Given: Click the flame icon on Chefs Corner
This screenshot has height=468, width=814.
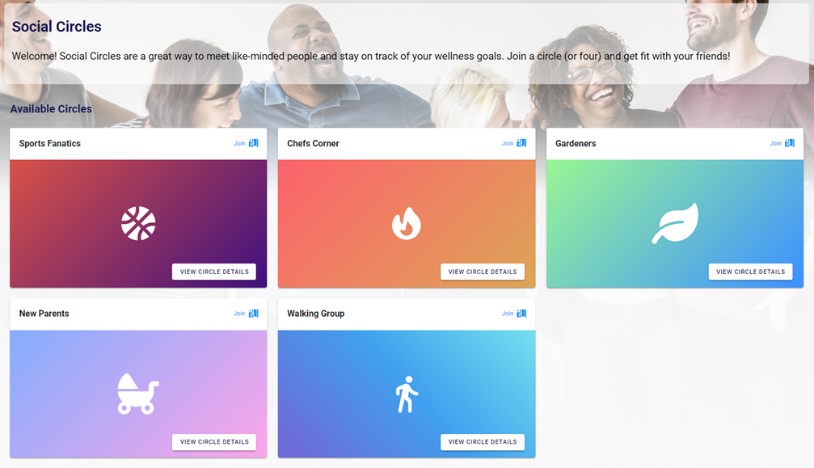Looking at the screenshot, I should (x=406, y=224).
